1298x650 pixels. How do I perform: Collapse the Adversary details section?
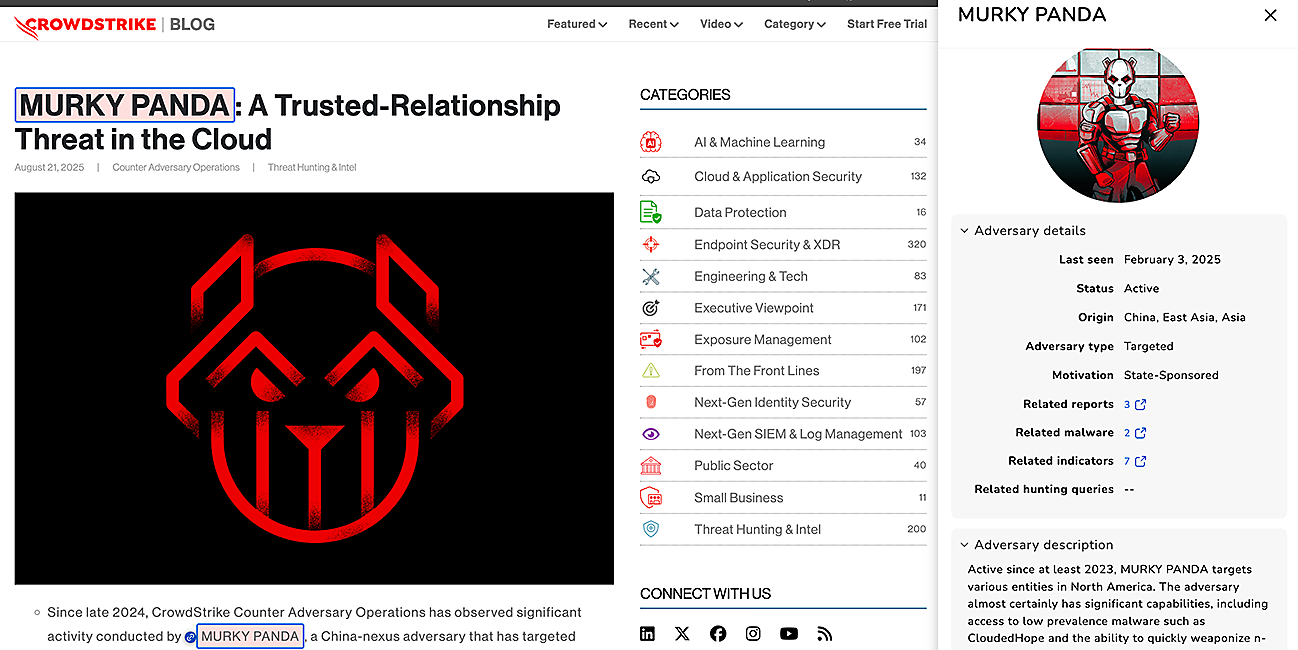click(965, 231)
